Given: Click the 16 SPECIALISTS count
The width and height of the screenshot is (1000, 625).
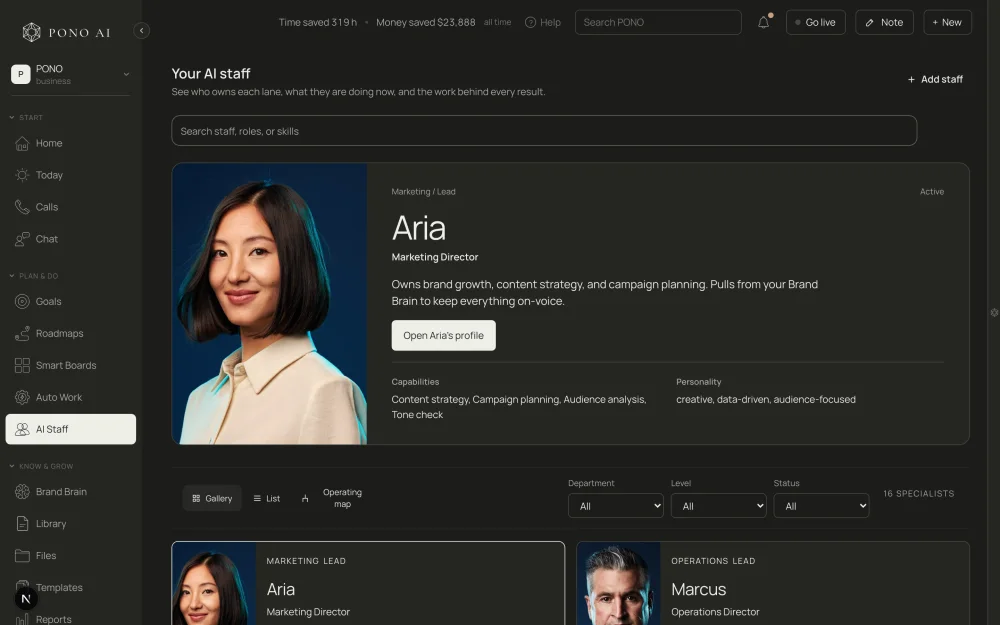Looking at the screenshot, I should pos(918,494).
